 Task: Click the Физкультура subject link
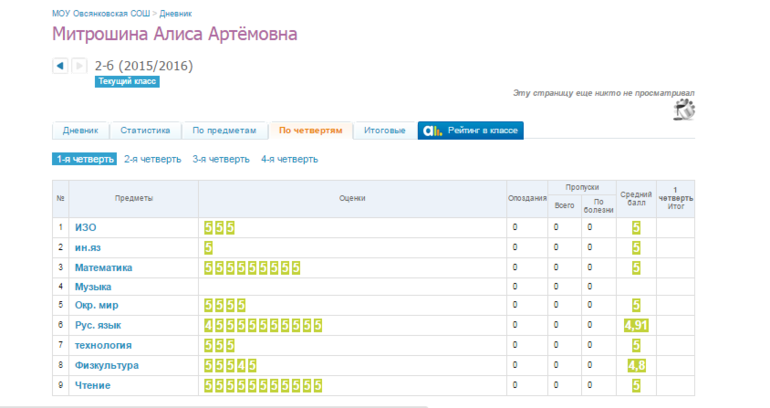tap(106, 365)
